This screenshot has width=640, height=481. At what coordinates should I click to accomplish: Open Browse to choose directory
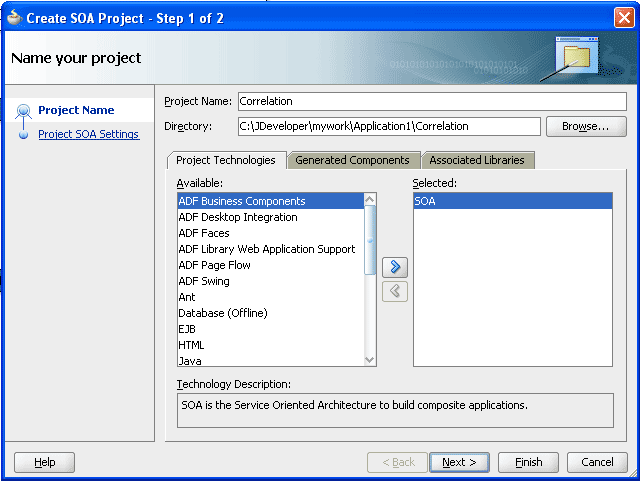point(586,127)
